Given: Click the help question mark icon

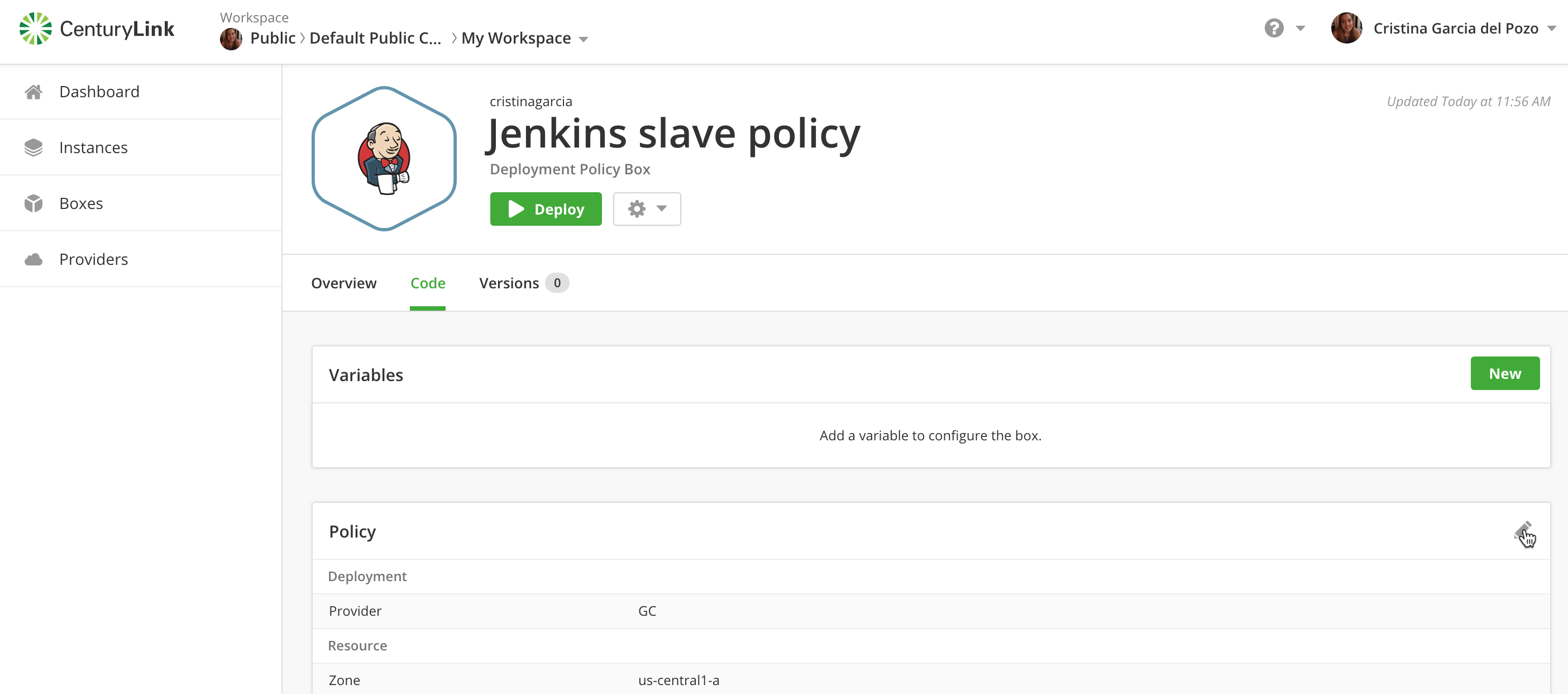Looking at the screenshot, I should click(1273, 28).
